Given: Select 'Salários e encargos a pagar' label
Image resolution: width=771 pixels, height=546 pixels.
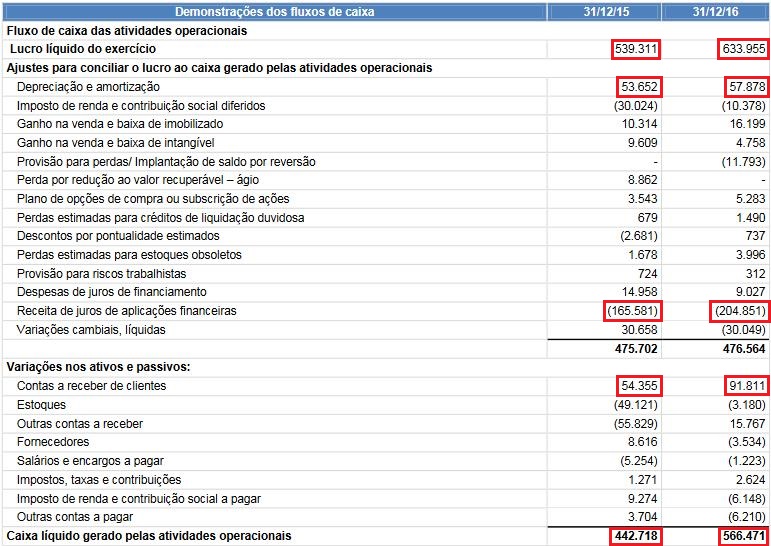Looking at the screenshot, I should 90,461.
